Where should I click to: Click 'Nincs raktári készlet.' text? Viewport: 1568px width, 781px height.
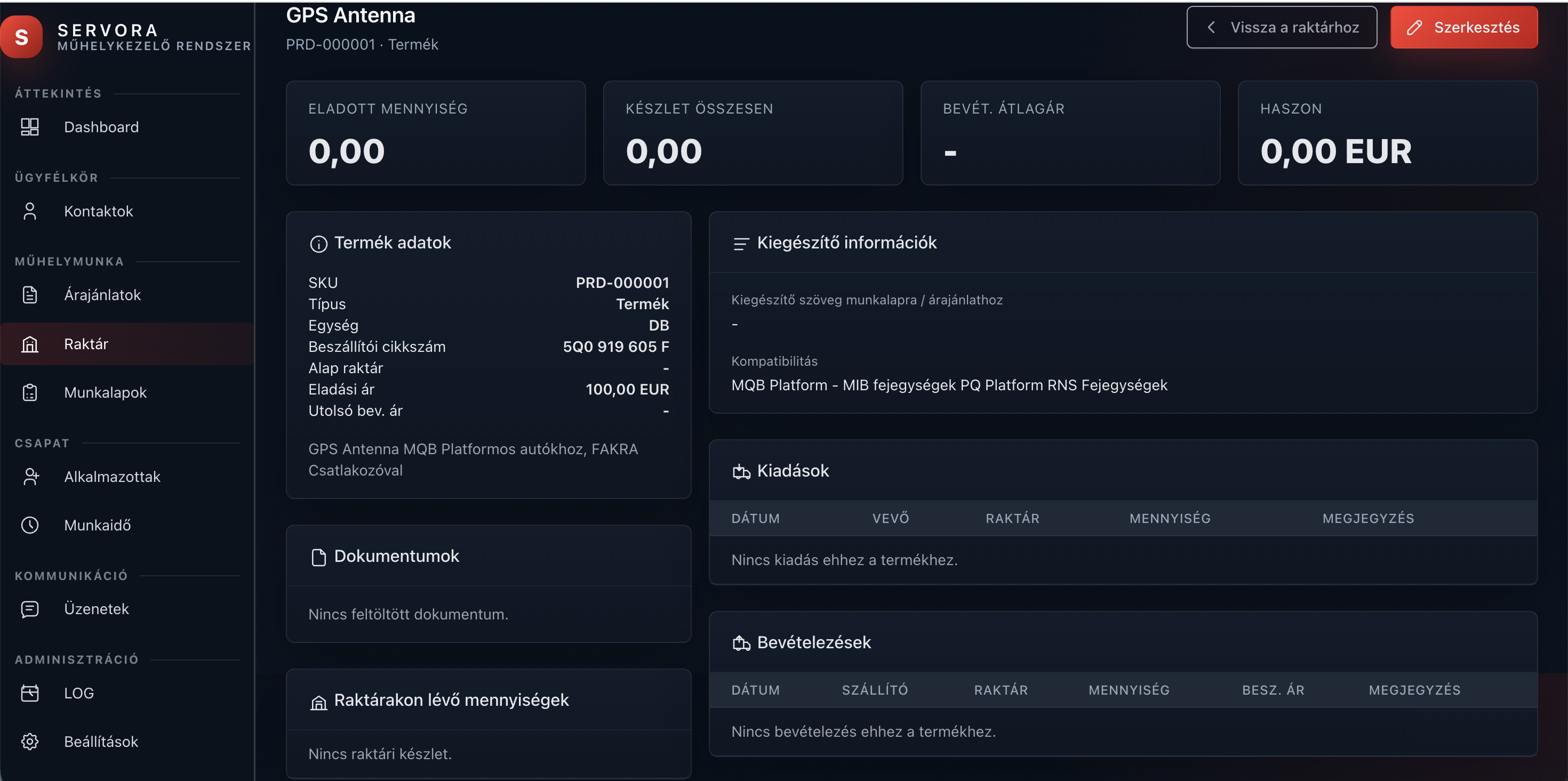point(380,754)
